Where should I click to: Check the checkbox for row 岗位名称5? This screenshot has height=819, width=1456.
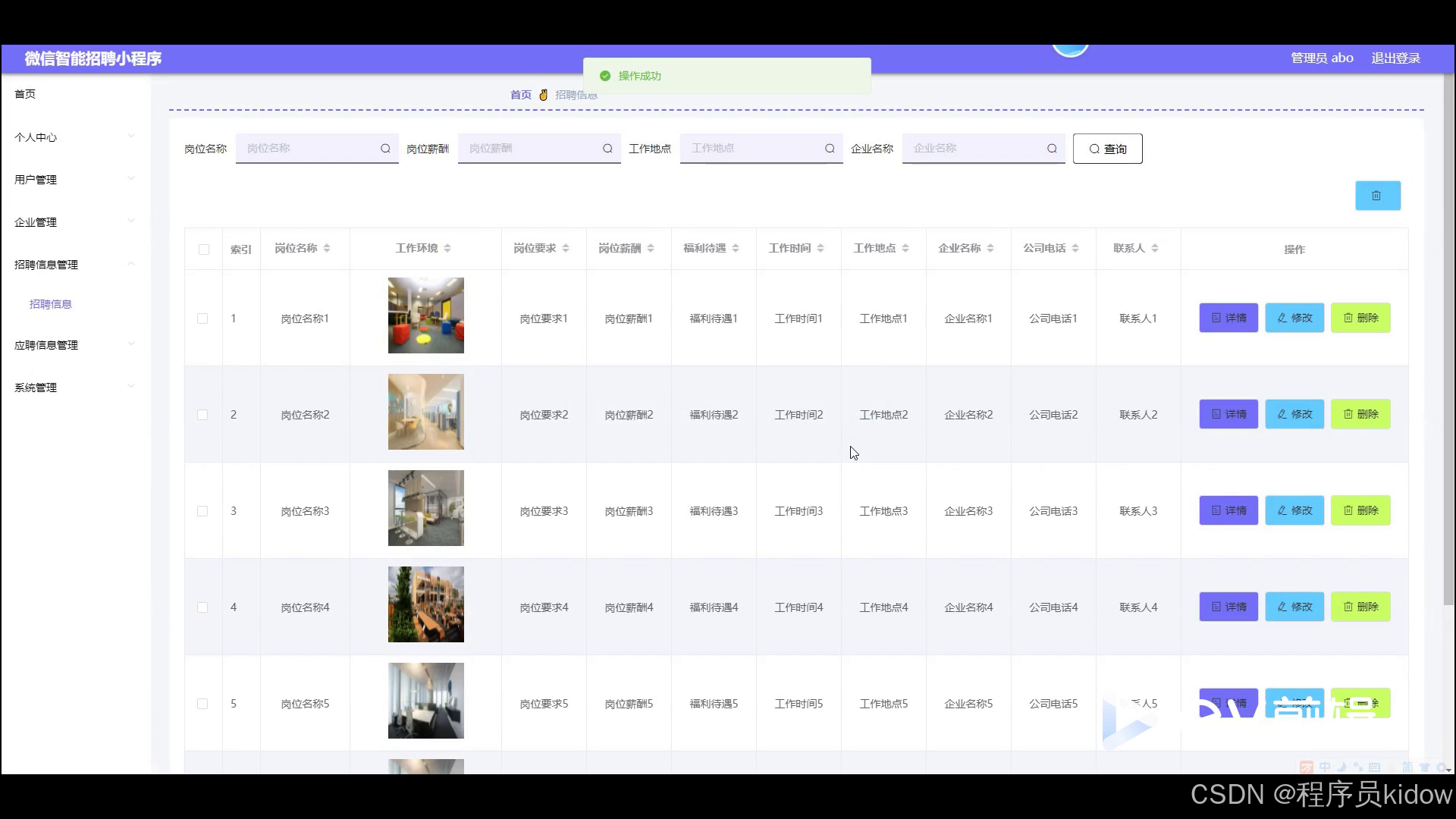202,704
